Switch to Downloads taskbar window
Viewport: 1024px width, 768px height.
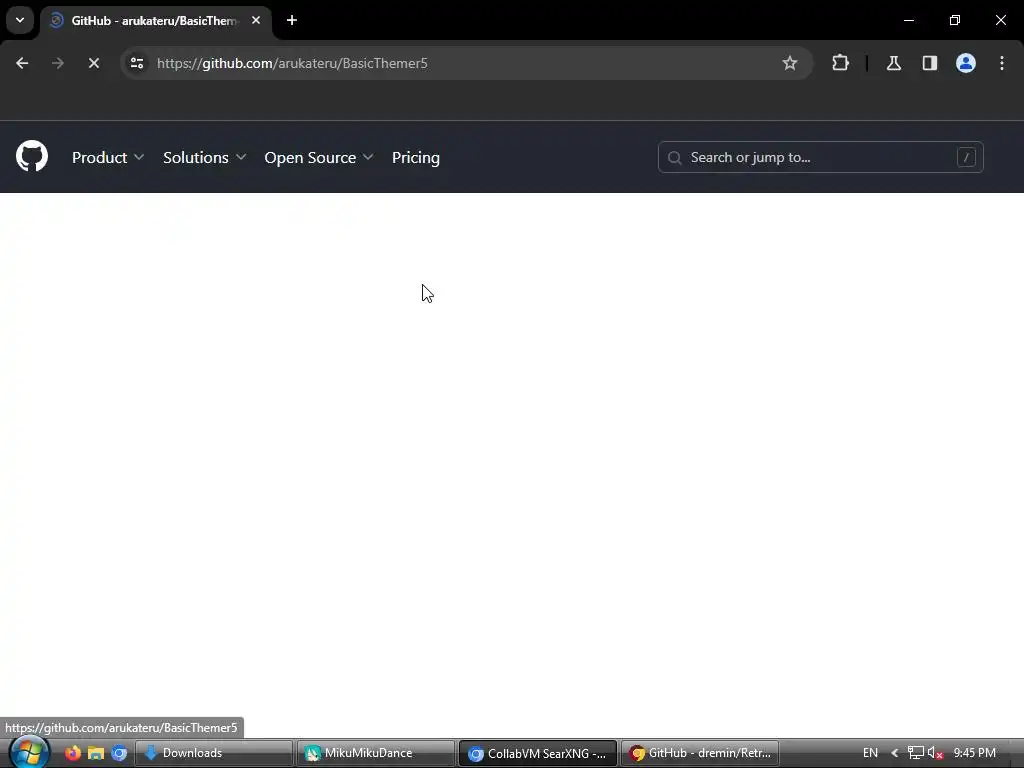pos(214,753)
